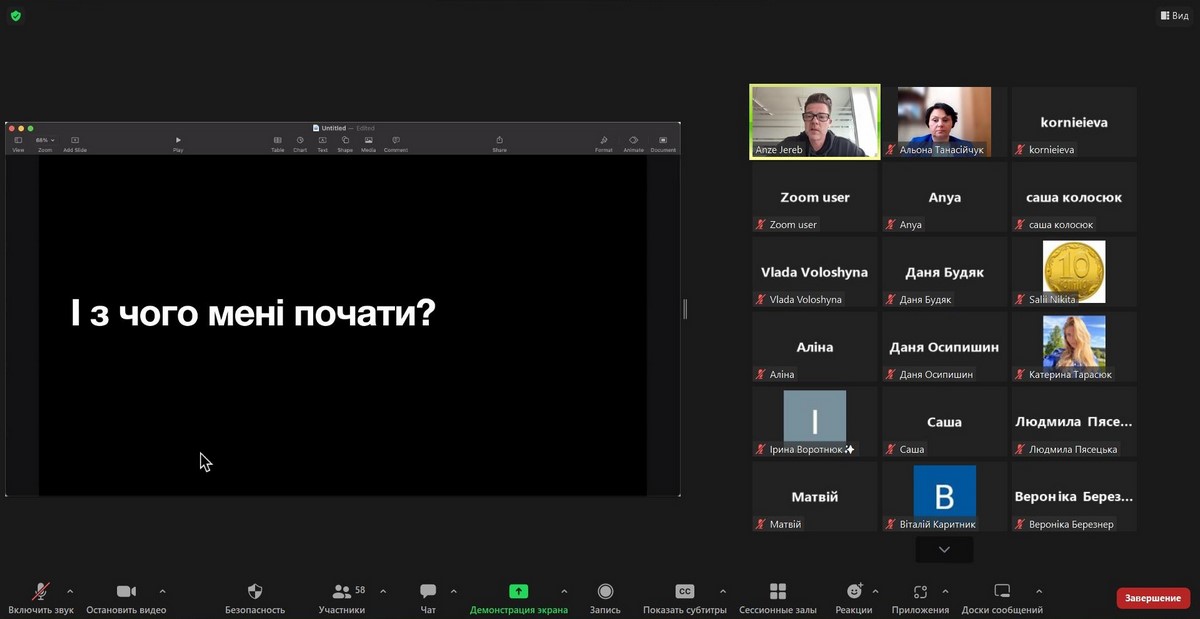Open the Security (Безопасность) shield icon
This screenshot has height=619, width=1200.
pos(255,592)
